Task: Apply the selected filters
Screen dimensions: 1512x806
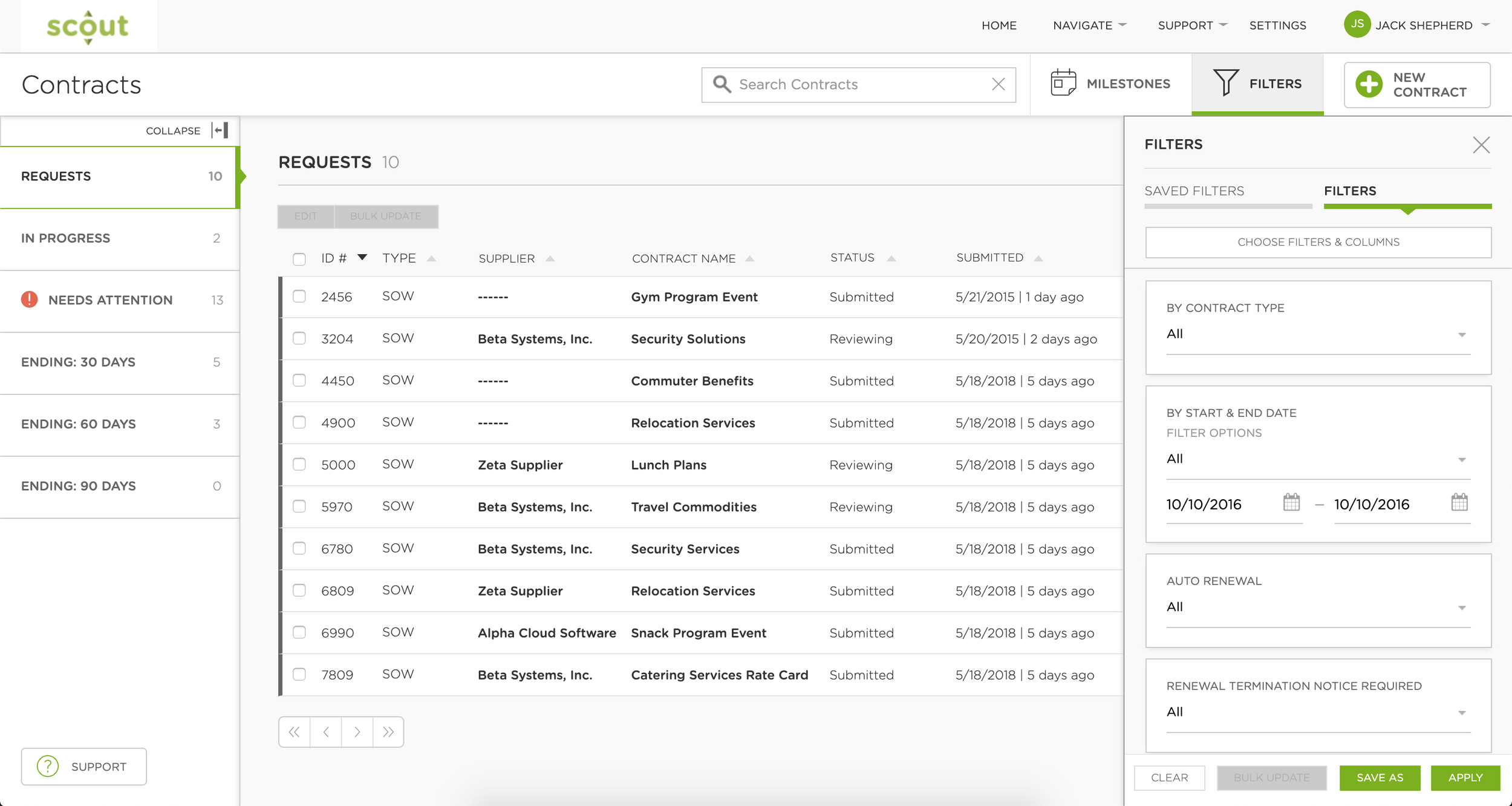Action: [1465, 778]
